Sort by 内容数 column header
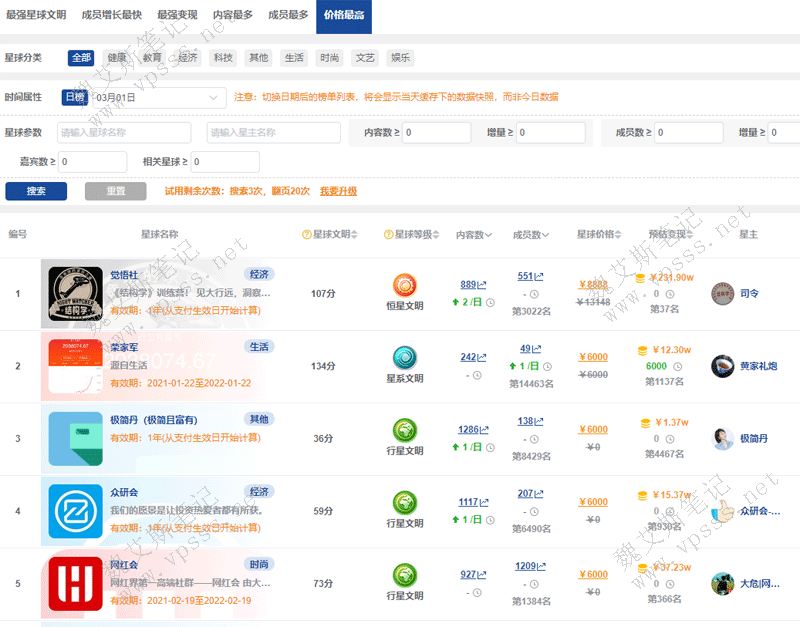Viewport: 800px width, 627px height. coord(473,235)
